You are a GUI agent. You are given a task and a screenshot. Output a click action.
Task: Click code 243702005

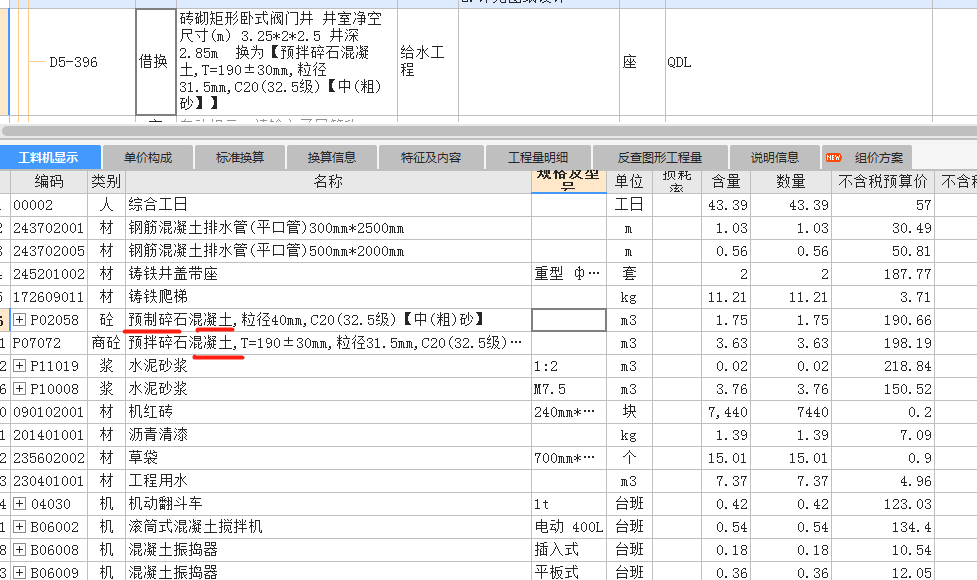click(49, 251)
